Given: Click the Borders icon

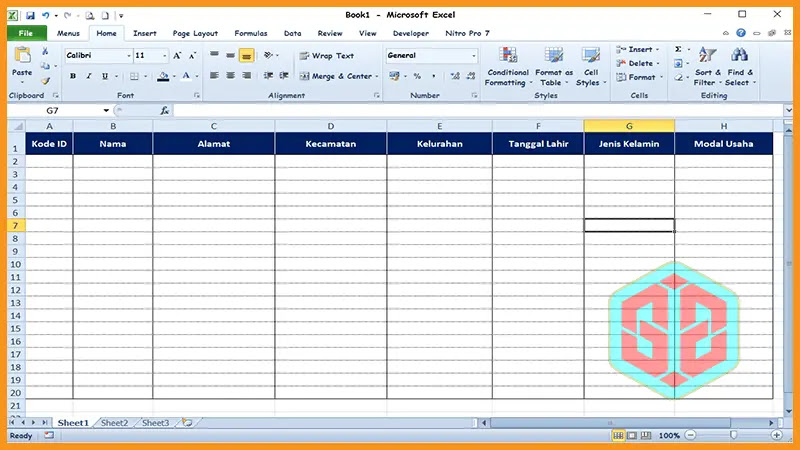Looking at the screenshot, I should pyautogui.click(x=134, y=77).
